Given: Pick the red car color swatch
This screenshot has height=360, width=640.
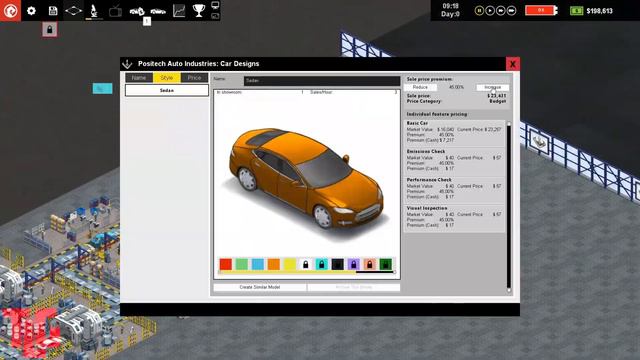Looking at the screenshot, I should [226, 264].
